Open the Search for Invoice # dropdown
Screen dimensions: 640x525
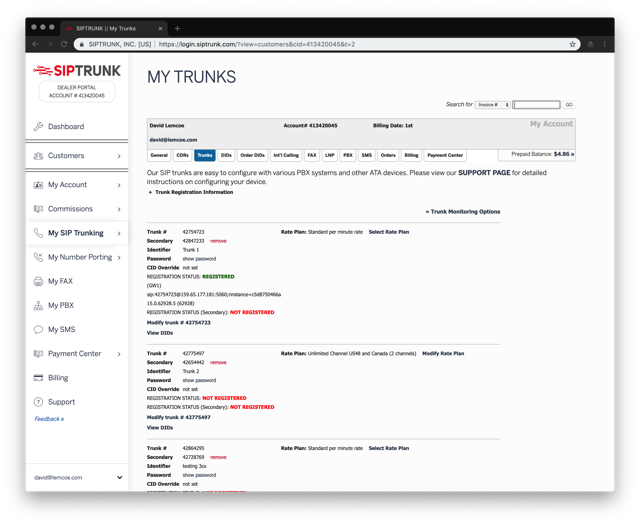point(493,105)
